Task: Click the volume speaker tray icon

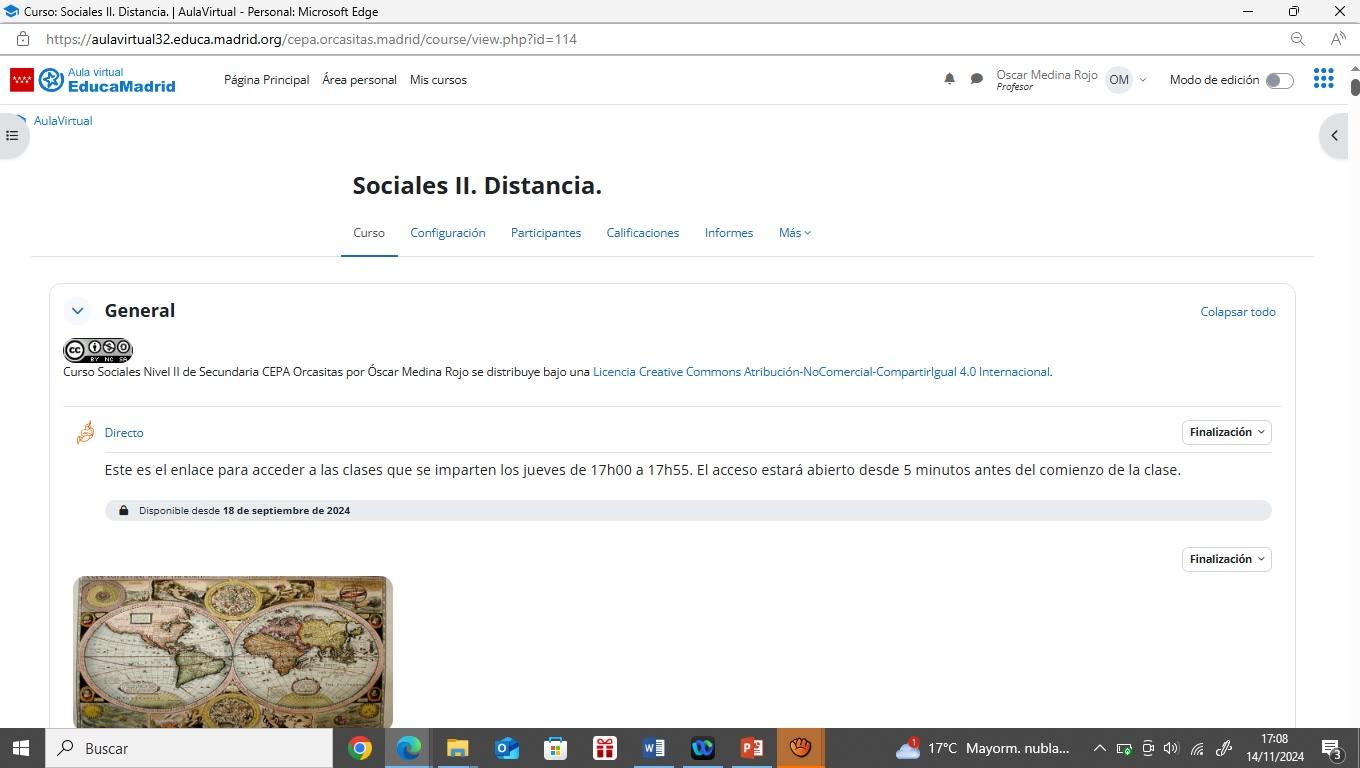Action: point(1171,748)
